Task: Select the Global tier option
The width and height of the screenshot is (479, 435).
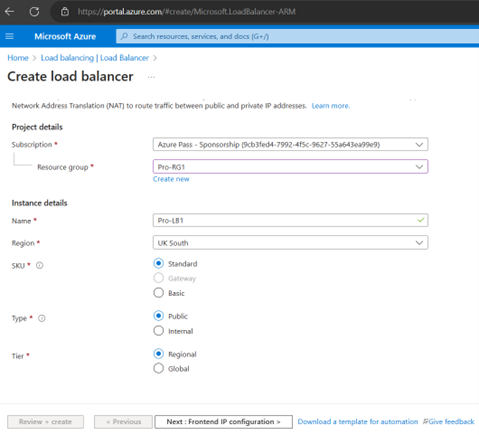Action: pos(159,368)
